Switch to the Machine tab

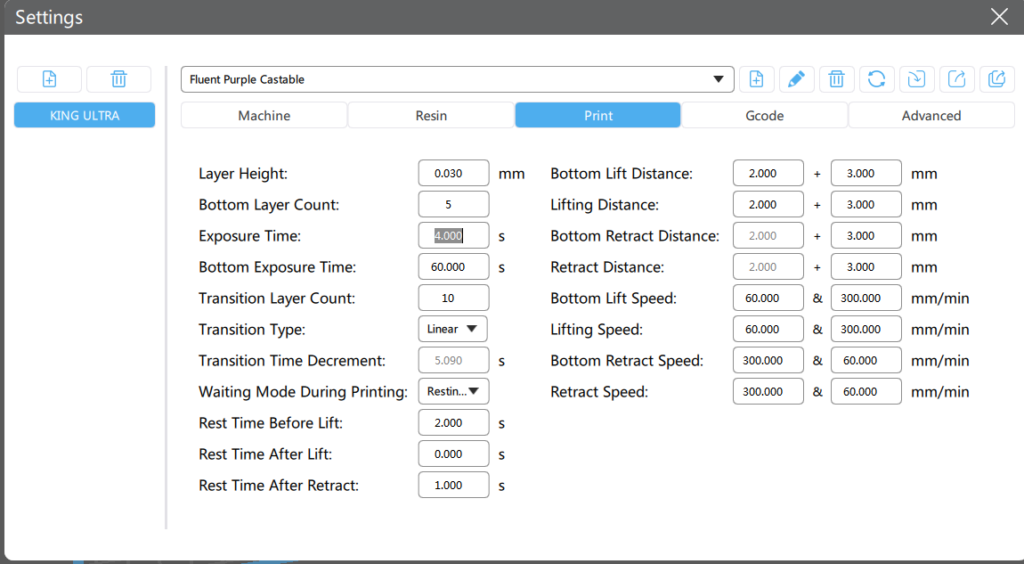coord(264,116)
